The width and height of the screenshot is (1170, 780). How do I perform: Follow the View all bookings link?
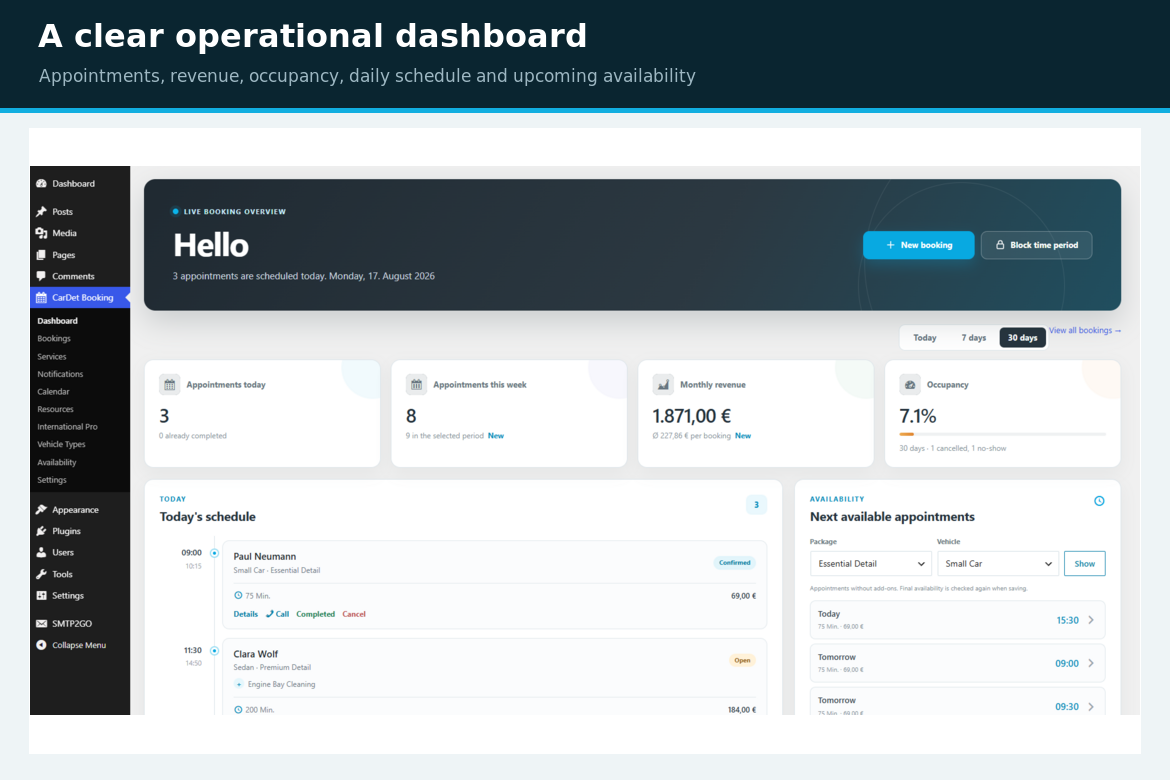1084,331
